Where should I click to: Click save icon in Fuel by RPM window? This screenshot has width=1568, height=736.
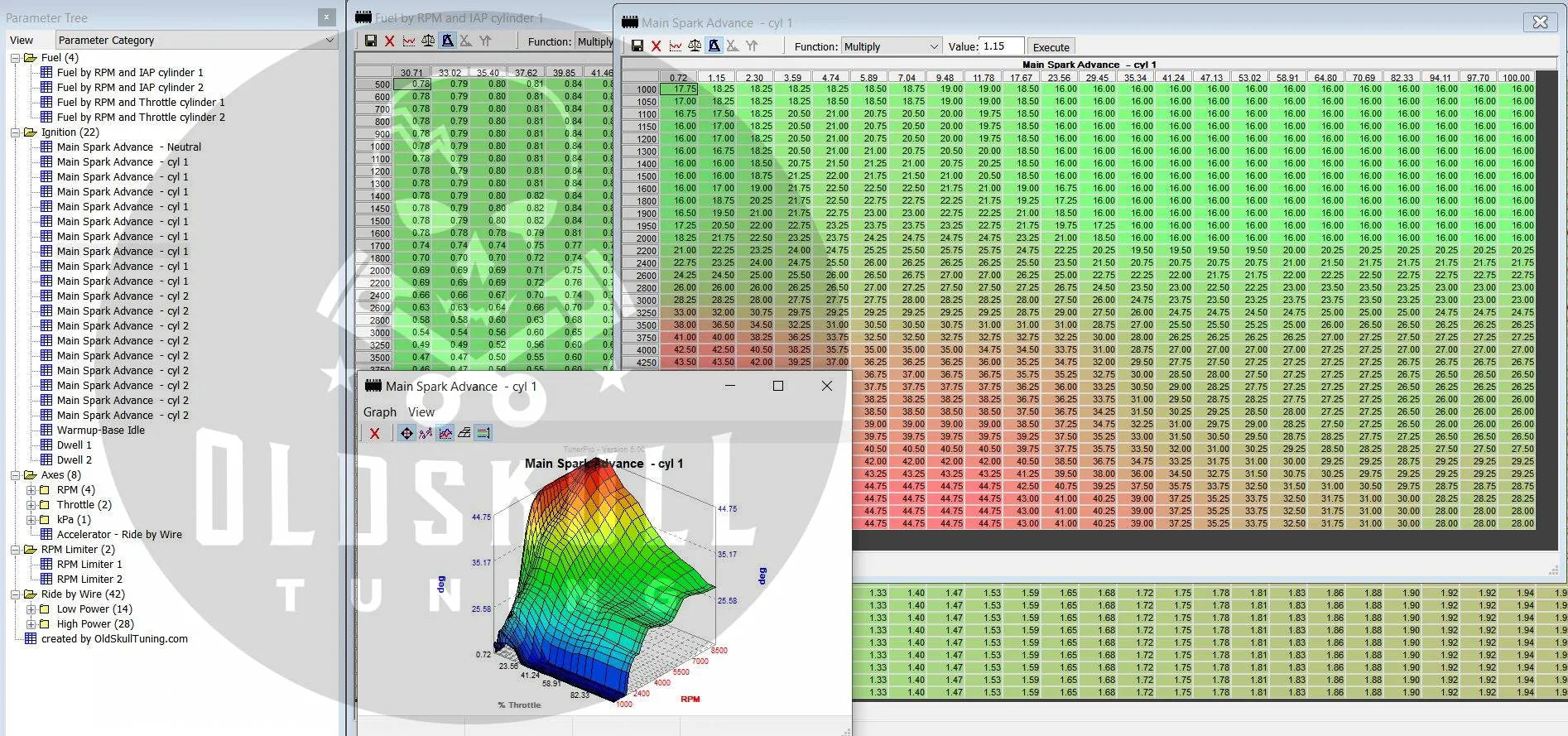point(370,41)
